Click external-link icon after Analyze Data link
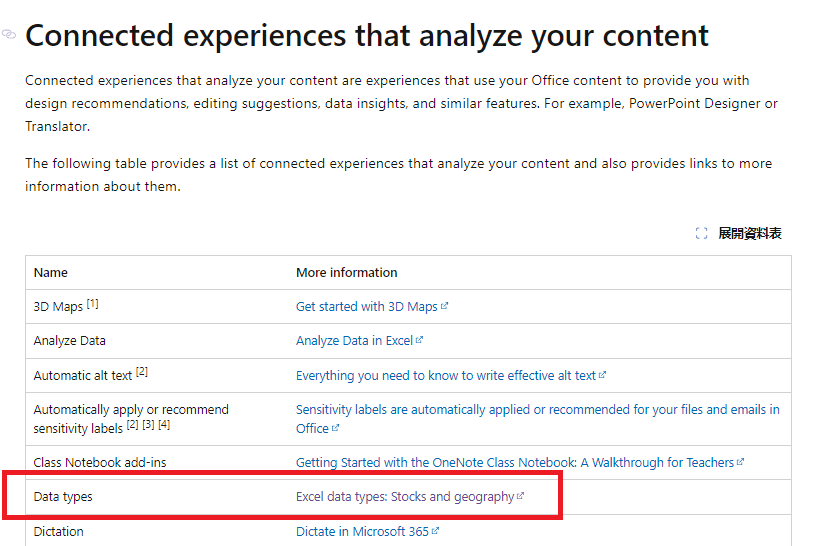 pos(420,341)
